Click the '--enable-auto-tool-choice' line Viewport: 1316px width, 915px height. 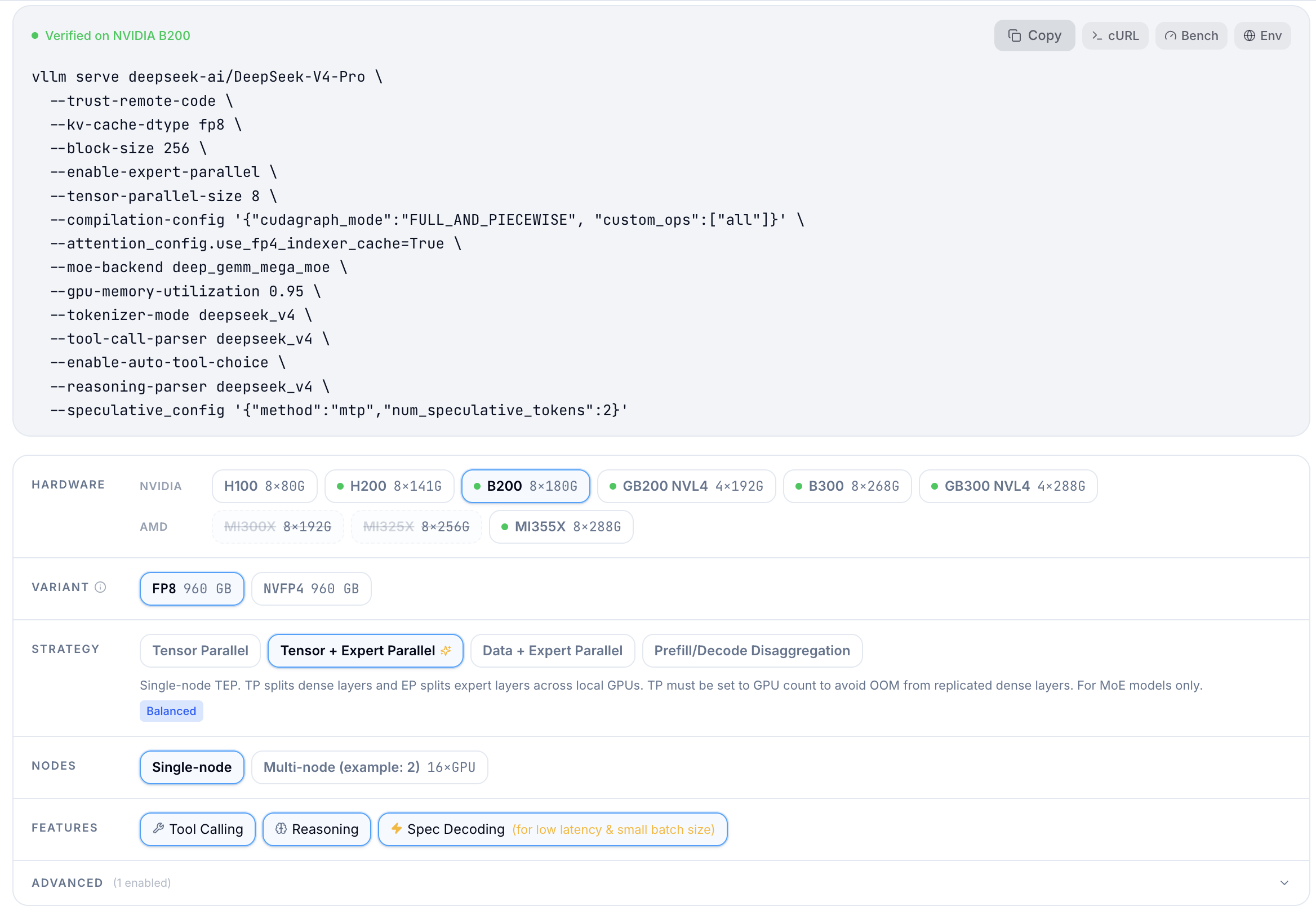[x=168, y=363]
